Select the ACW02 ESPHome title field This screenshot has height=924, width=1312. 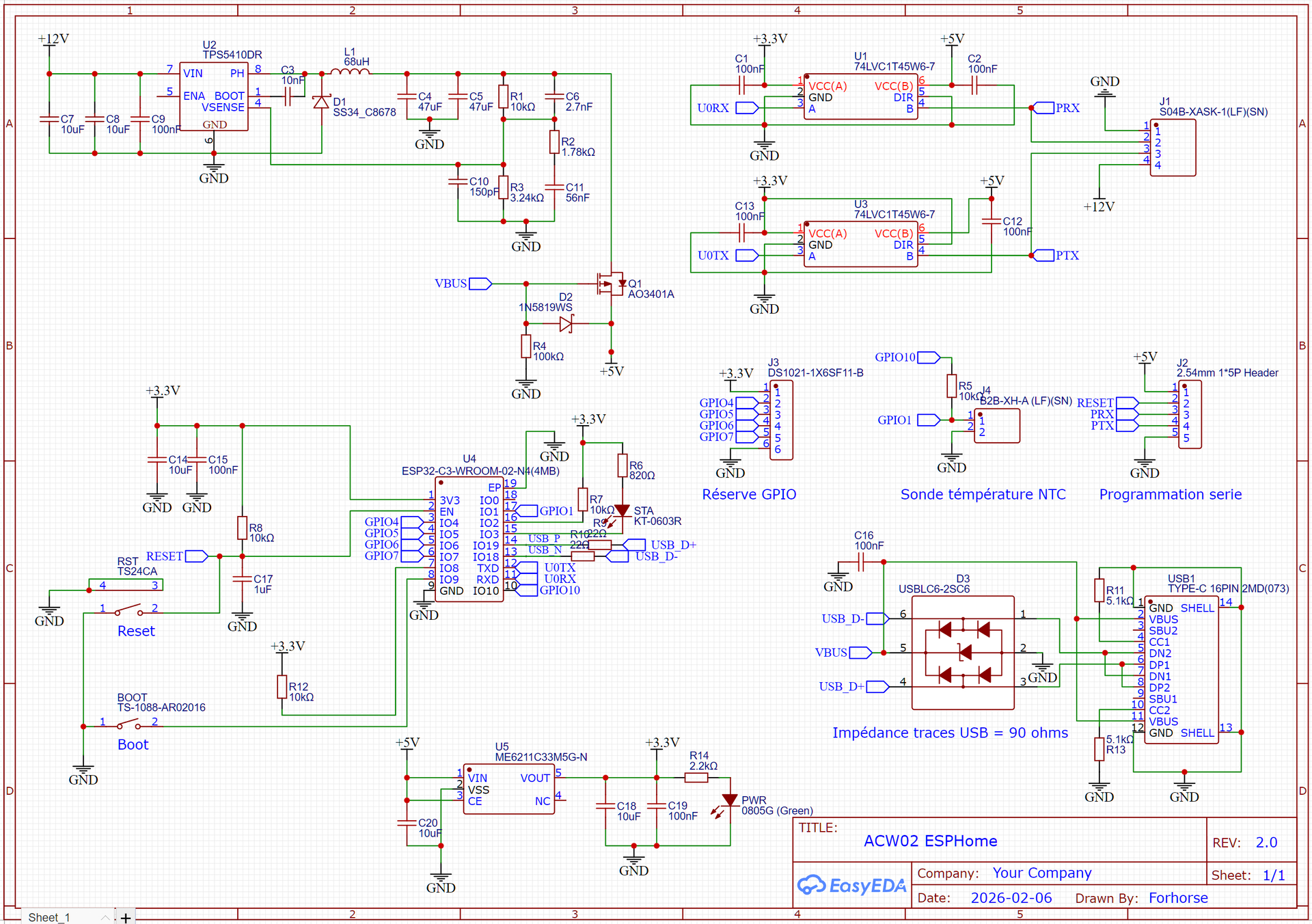click(x=930, y=841)
